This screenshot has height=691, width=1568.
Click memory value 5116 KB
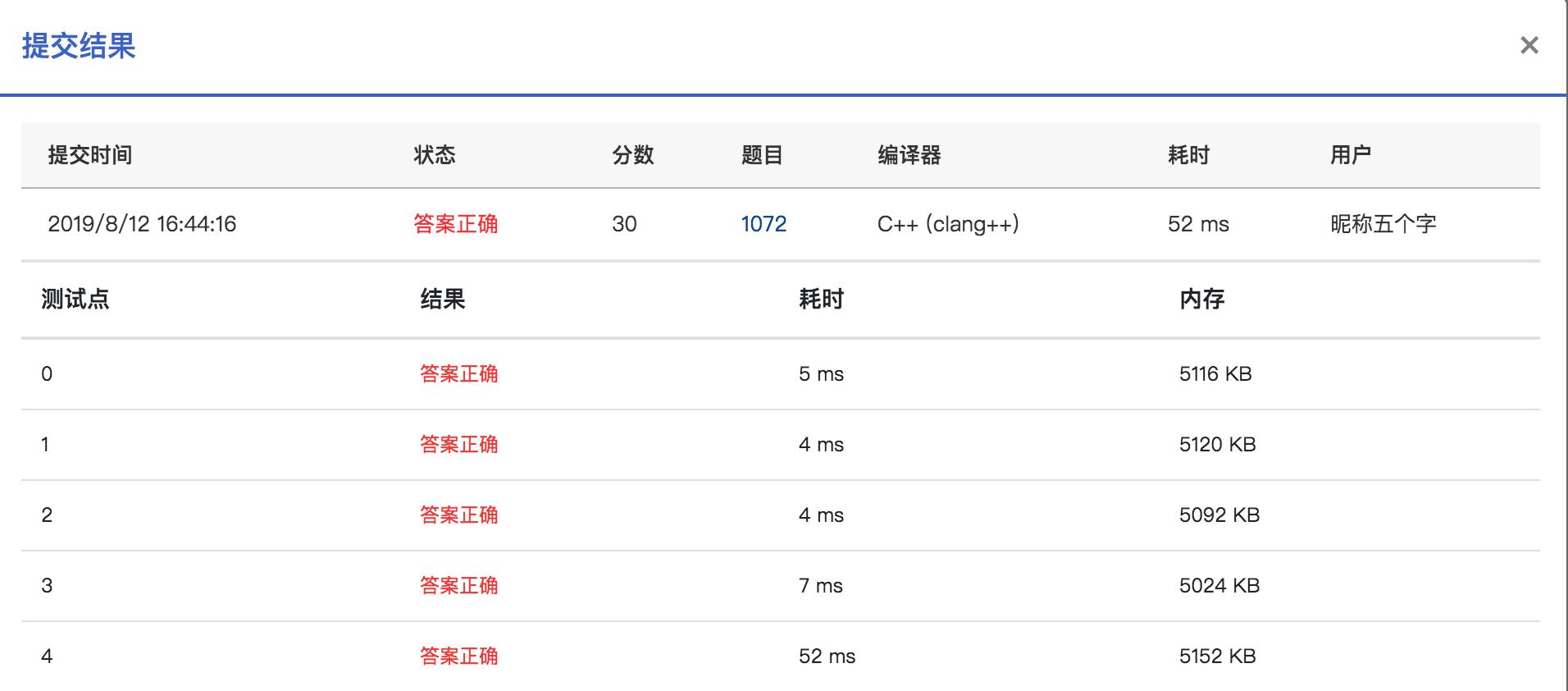(x=1215, y=374)
